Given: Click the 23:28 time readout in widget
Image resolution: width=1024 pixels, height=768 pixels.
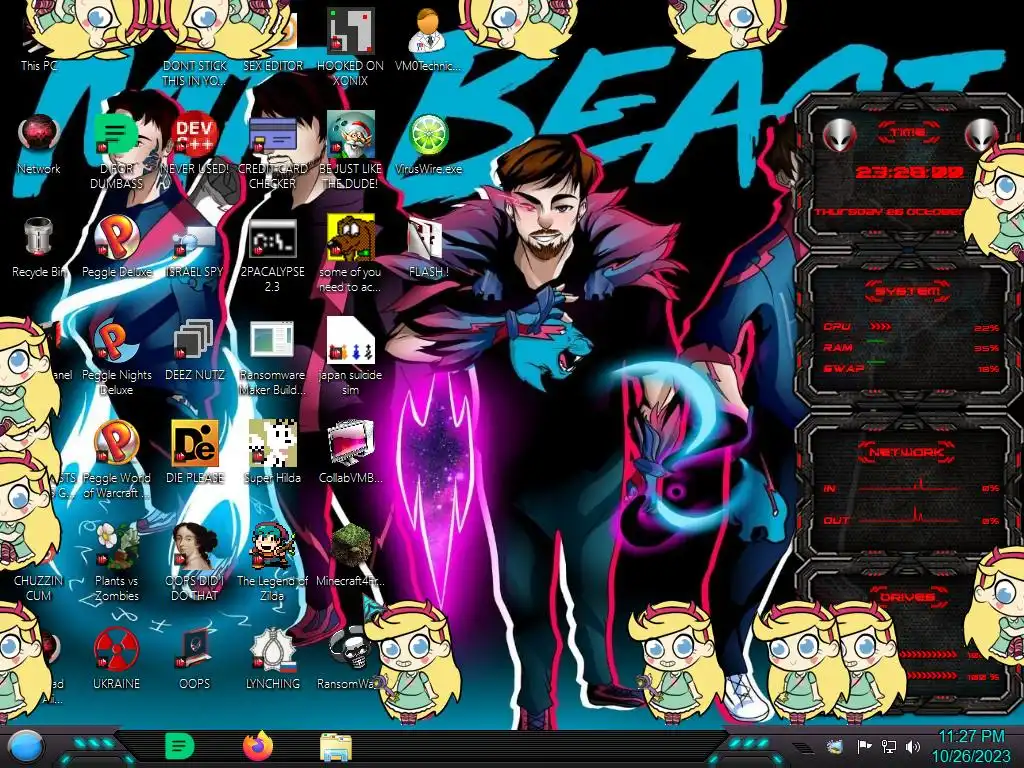Looking at the screenshot, I should coord(909,172).
